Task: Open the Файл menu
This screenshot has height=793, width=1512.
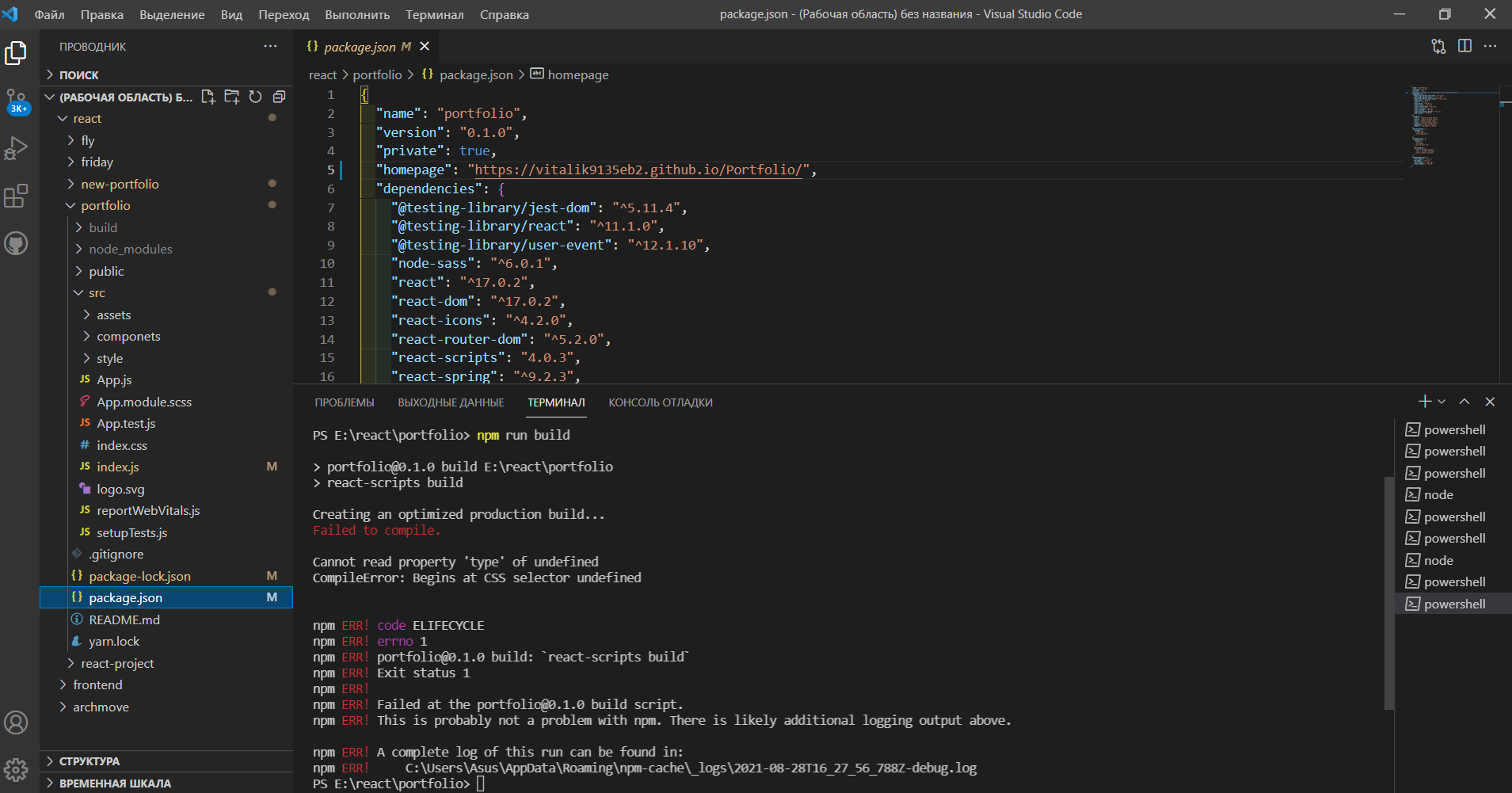Action: tap(49, 14)
